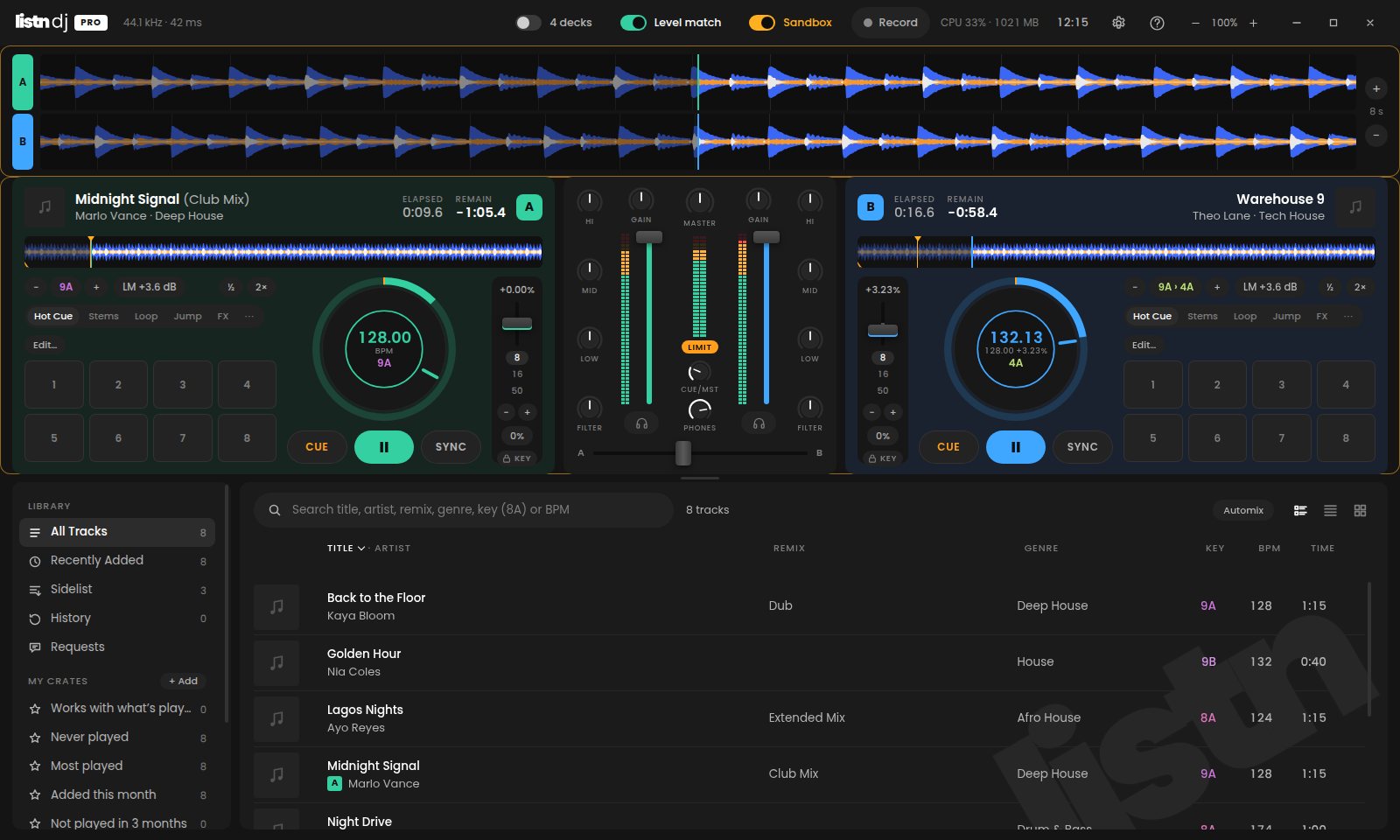1400x840 pixels.
Task: Click the crossfader handle
Action: click(683, 453)
